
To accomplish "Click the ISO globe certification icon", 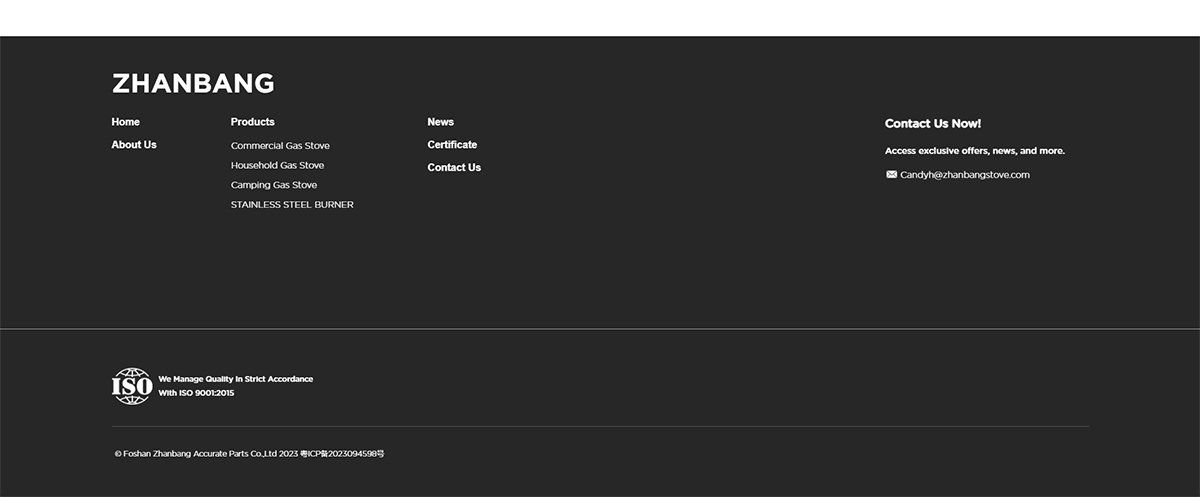I will click(132, 386).
